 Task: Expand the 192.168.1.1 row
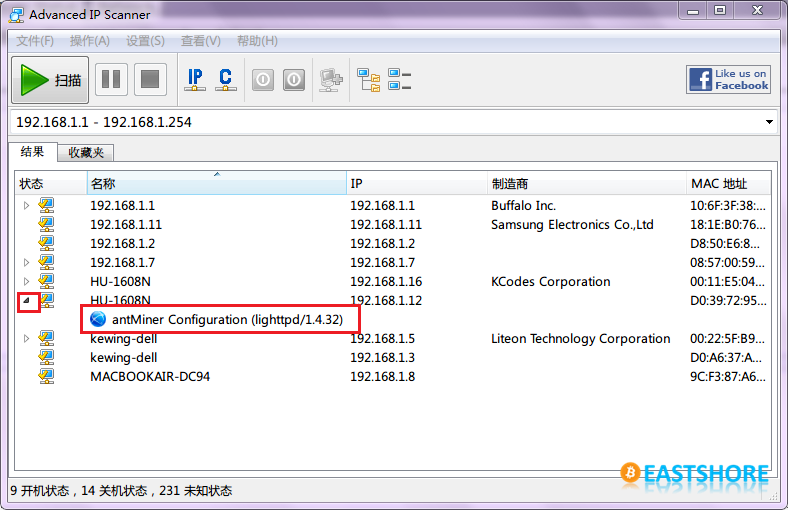point(27,206)
